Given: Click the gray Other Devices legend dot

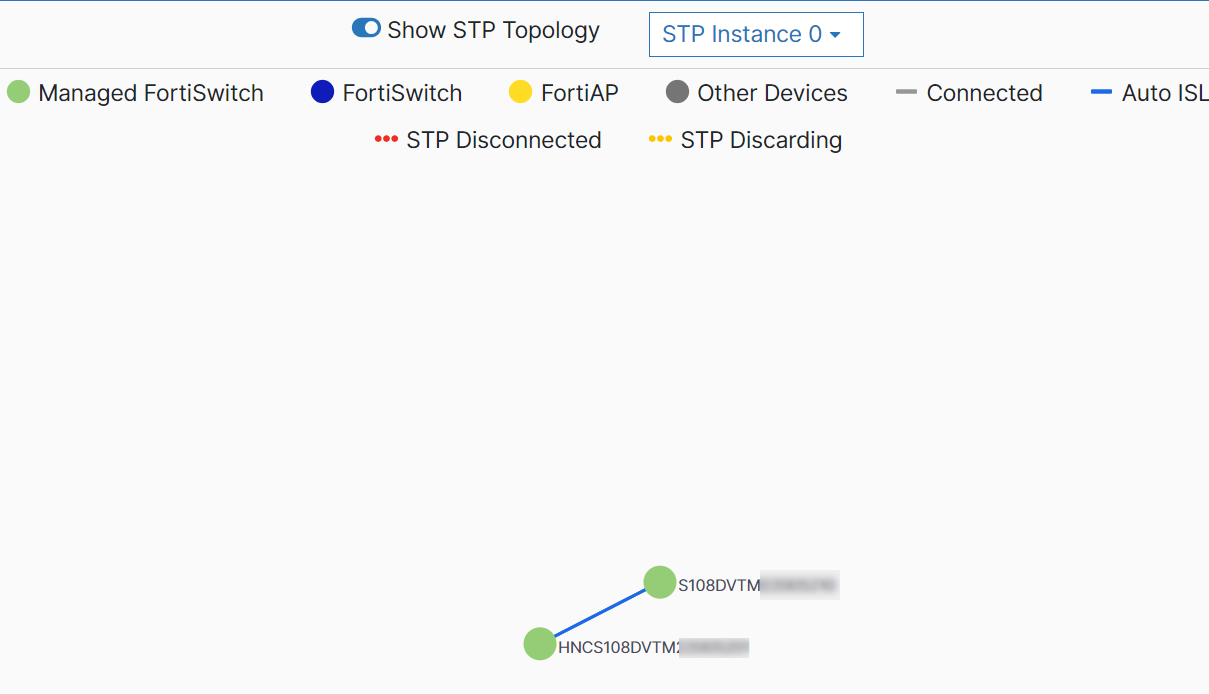Looking at the screenshot, I should (x=678, y=92).
